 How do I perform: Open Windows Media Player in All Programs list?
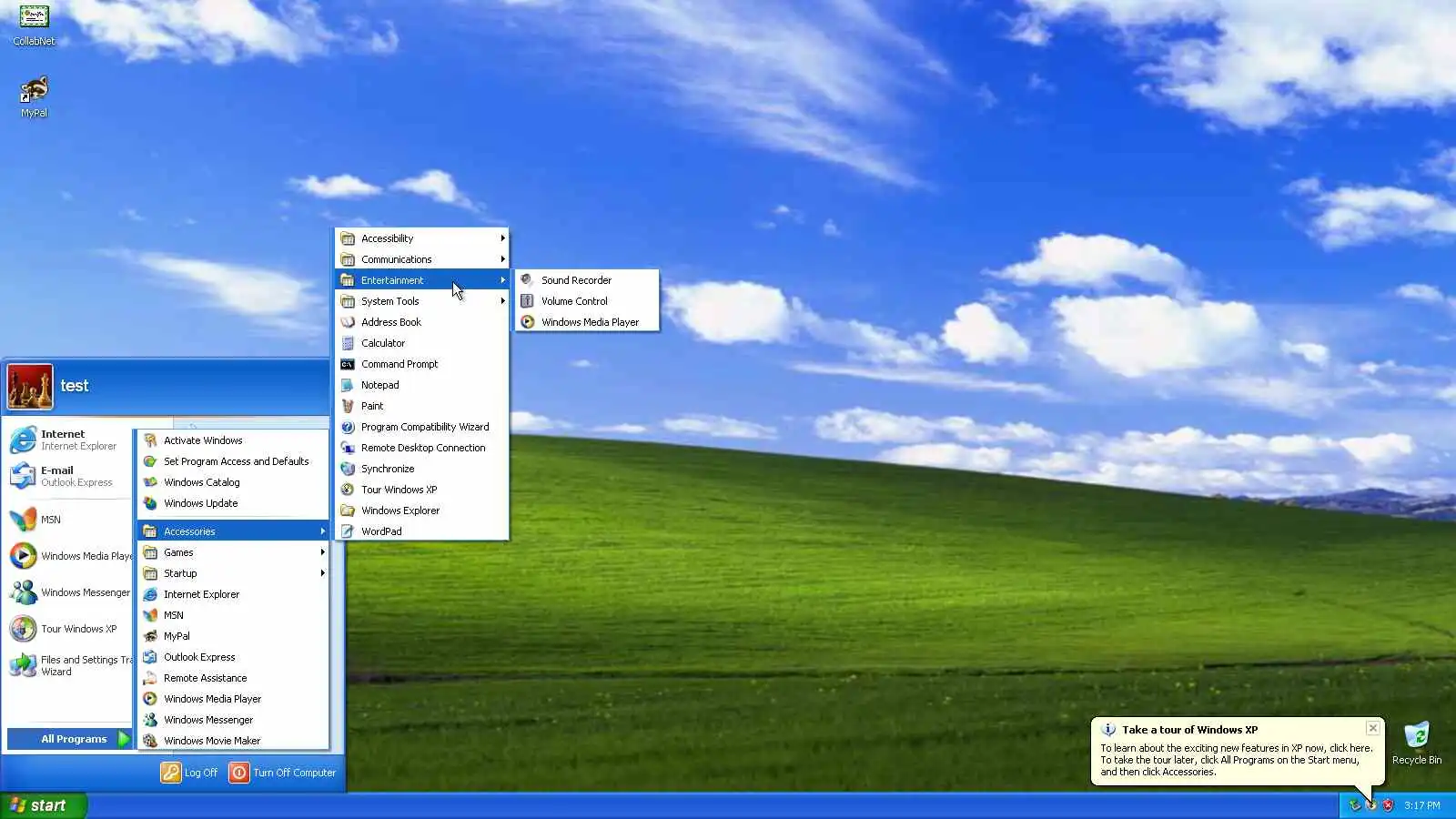pos(233,699)
